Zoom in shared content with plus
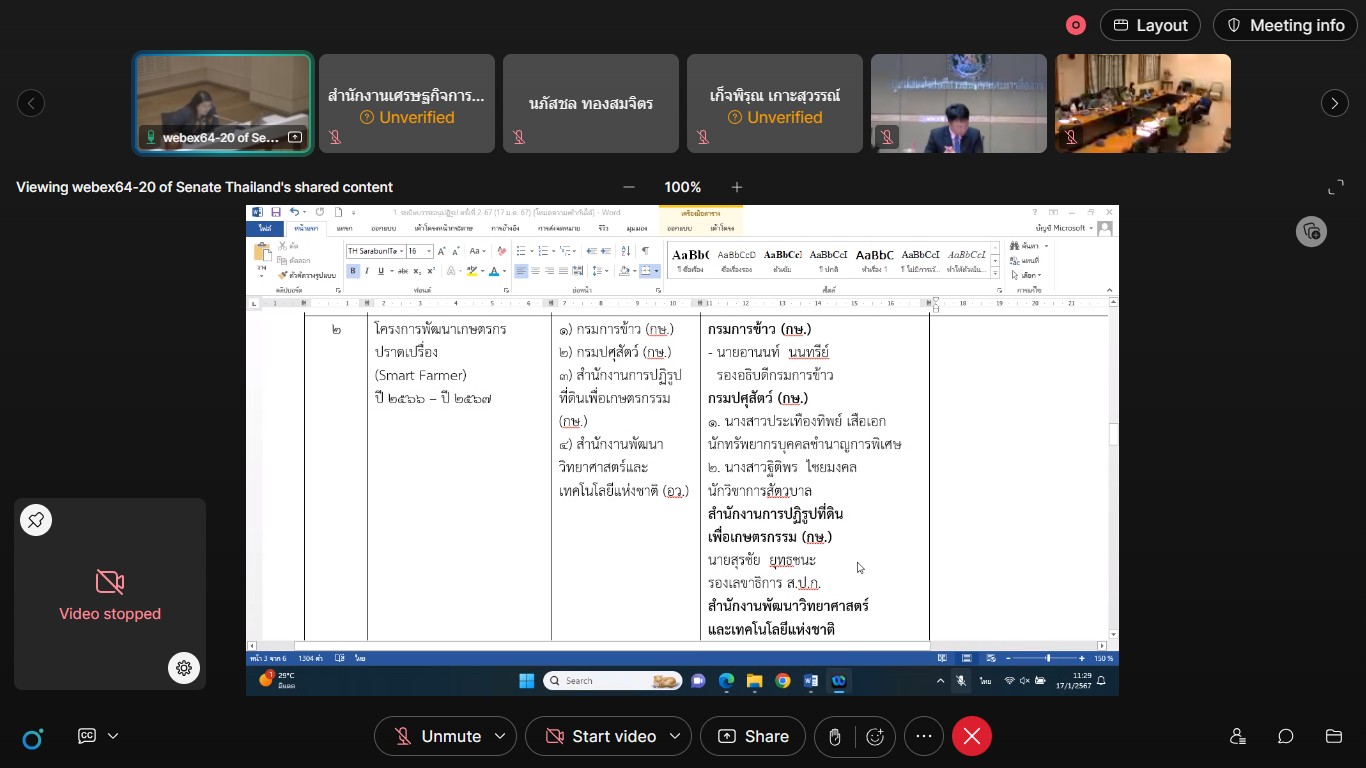 coord(737,187)
